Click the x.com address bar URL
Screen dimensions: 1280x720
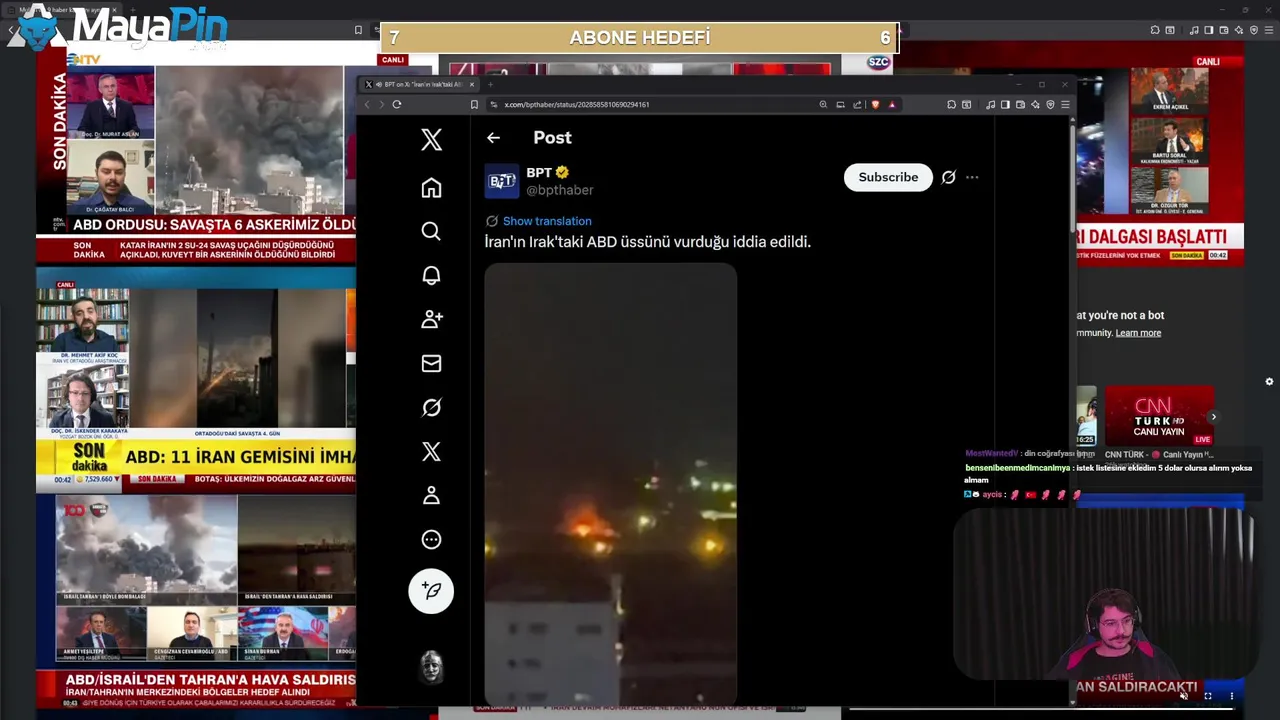(x=577, y=104)
